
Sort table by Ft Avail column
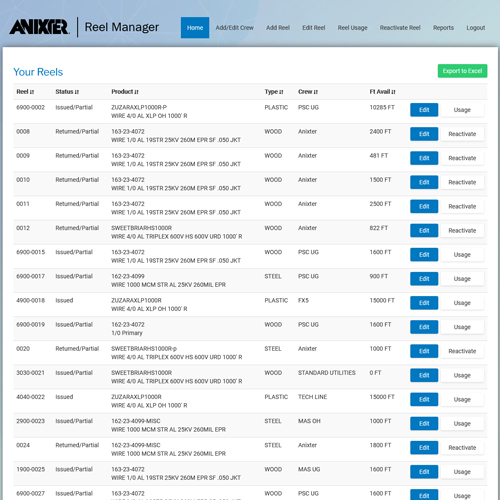[x=382, y=92]
